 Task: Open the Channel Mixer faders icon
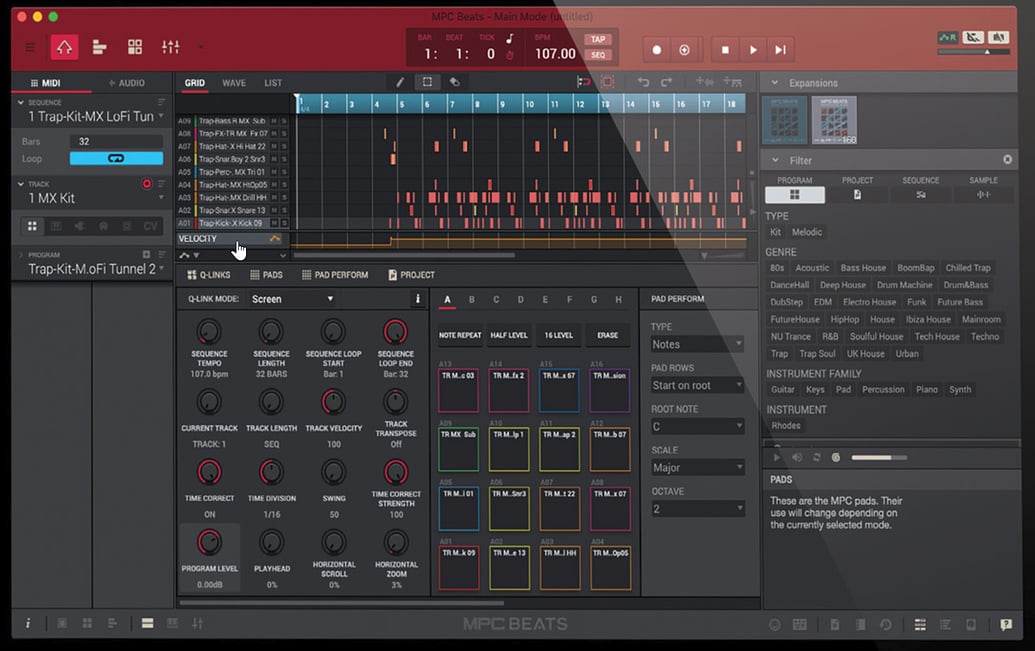(170, 47)
